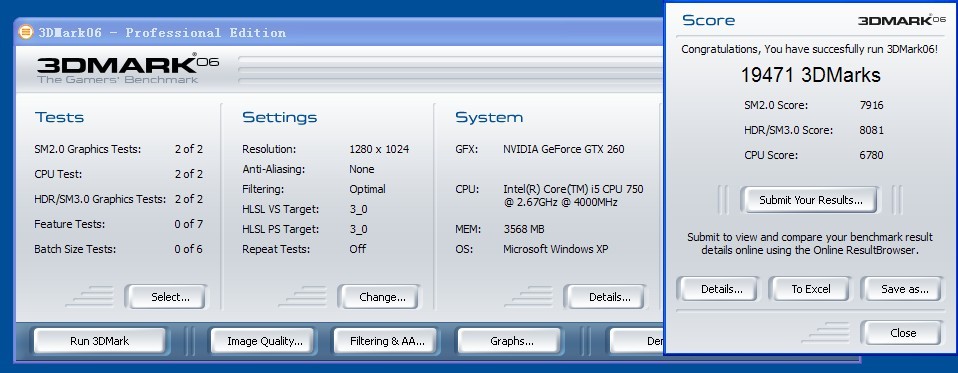
Task: Close the Score window with Close button
Action: pos(901,333)
